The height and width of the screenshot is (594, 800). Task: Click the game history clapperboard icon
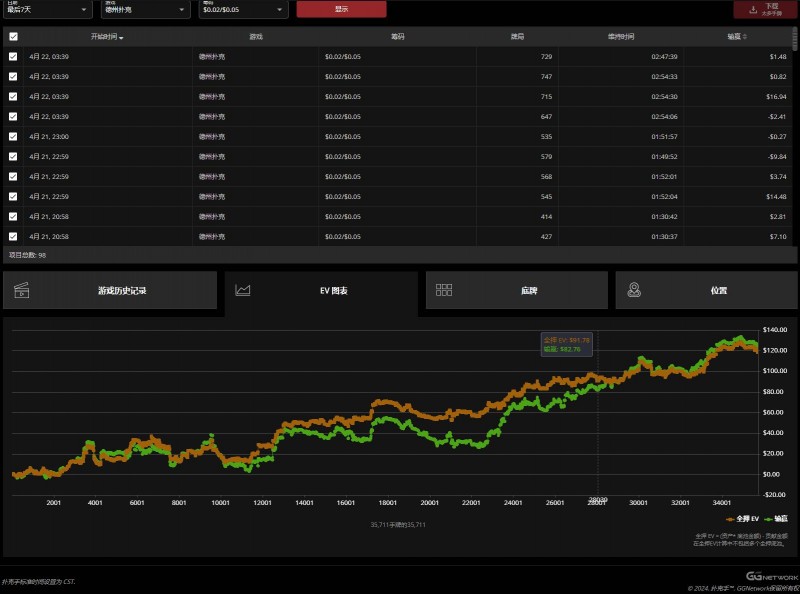23,290
